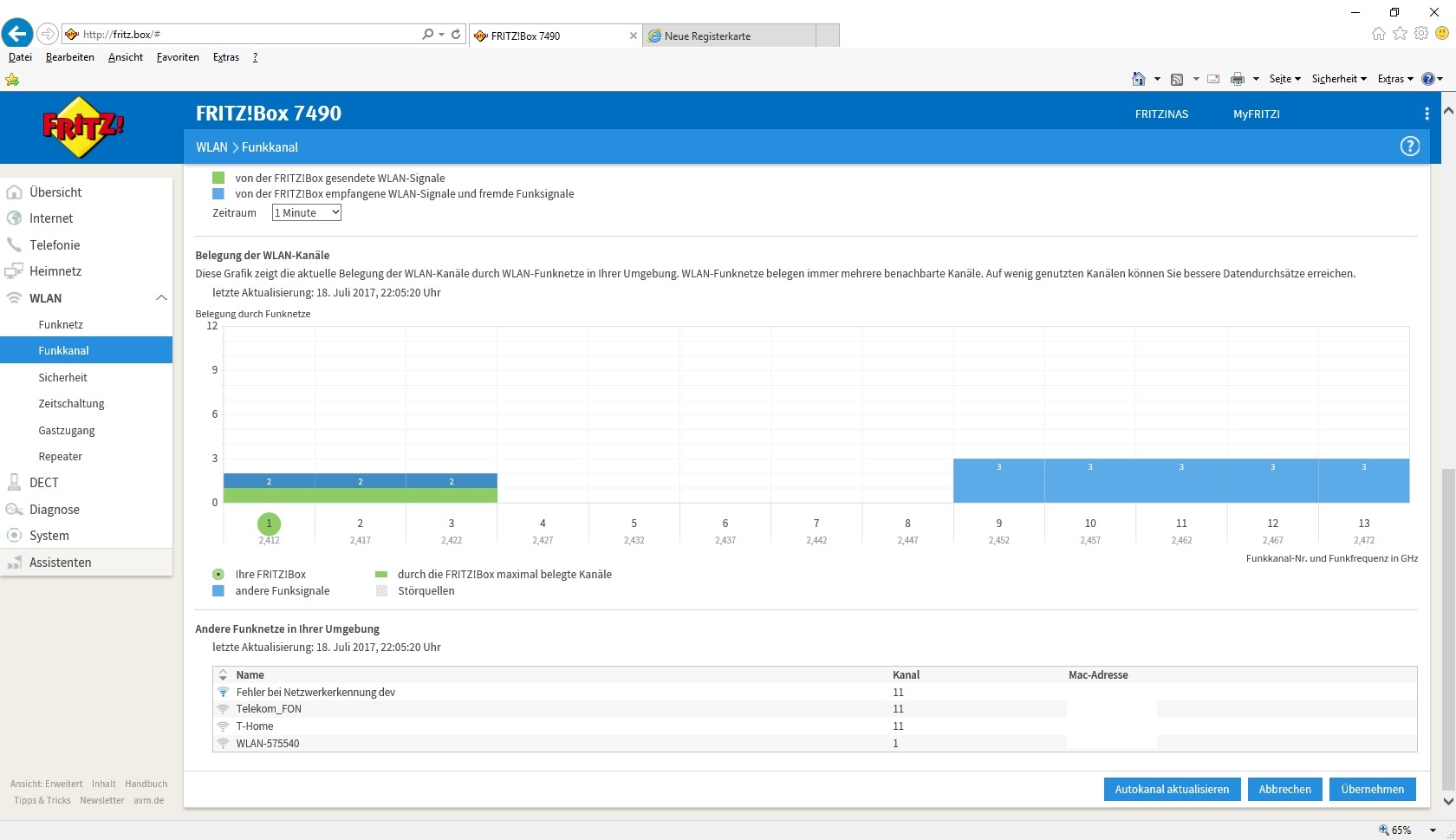Open IE home icon in command bar
This screenshot has height=840, width=1456.
point(1139,79)
